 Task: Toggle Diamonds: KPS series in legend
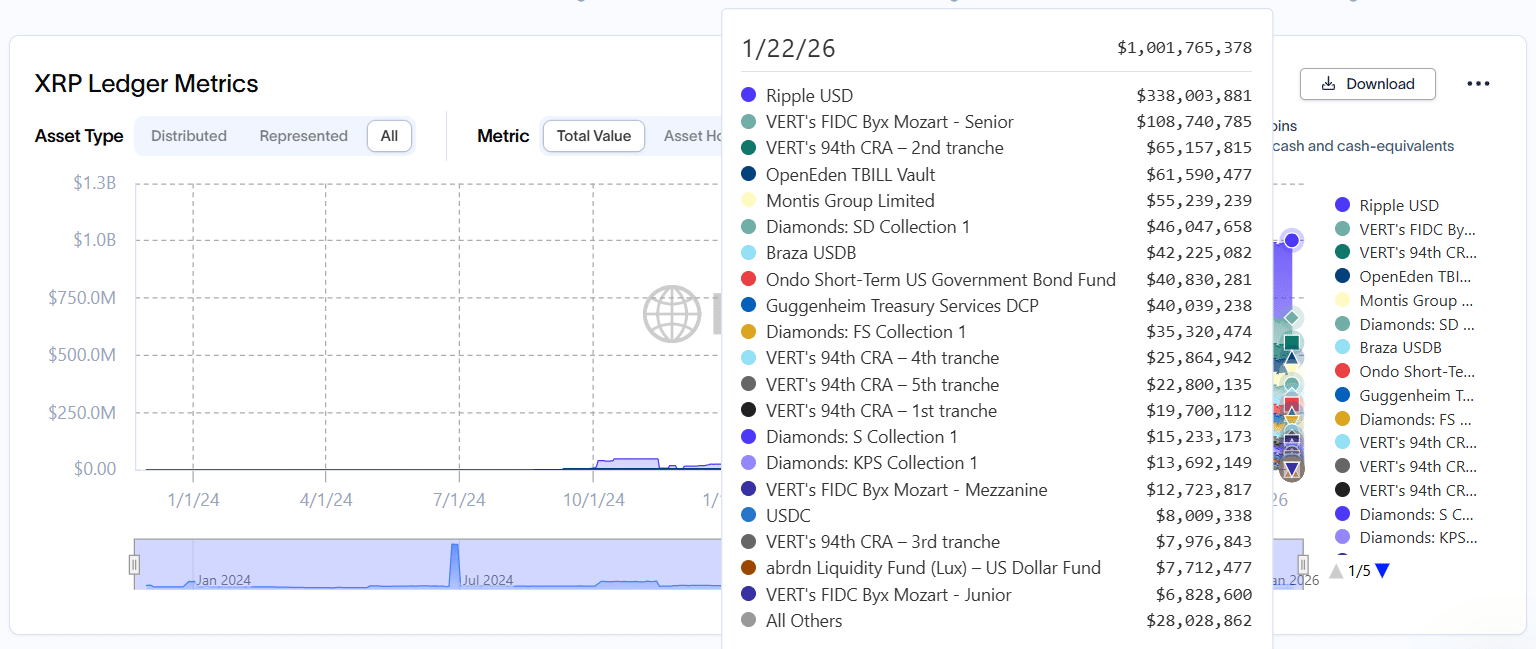(x=1417, y=538)
